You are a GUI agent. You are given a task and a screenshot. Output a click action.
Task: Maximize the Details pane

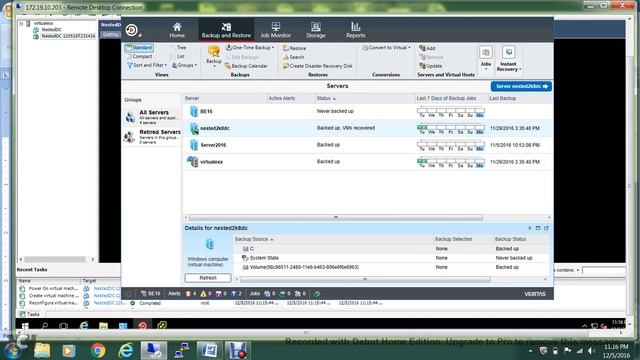538,228
